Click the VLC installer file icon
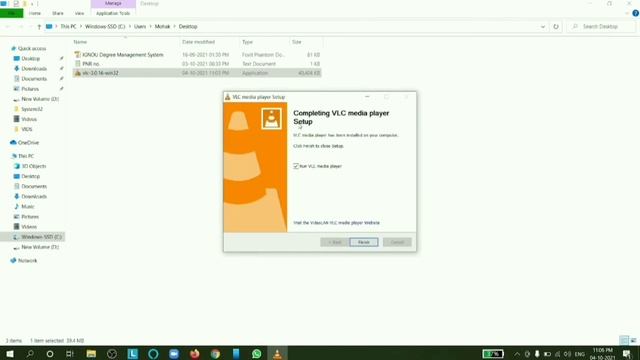 click(x=78, y=73)
